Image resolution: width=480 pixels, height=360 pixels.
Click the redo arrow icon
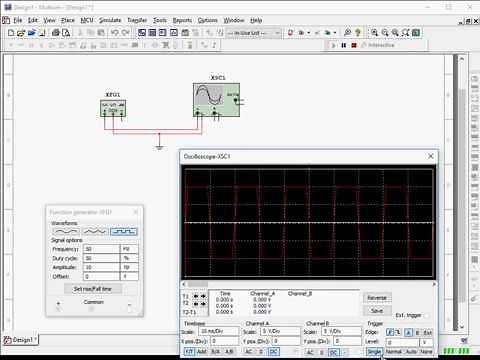coord(125,33)
